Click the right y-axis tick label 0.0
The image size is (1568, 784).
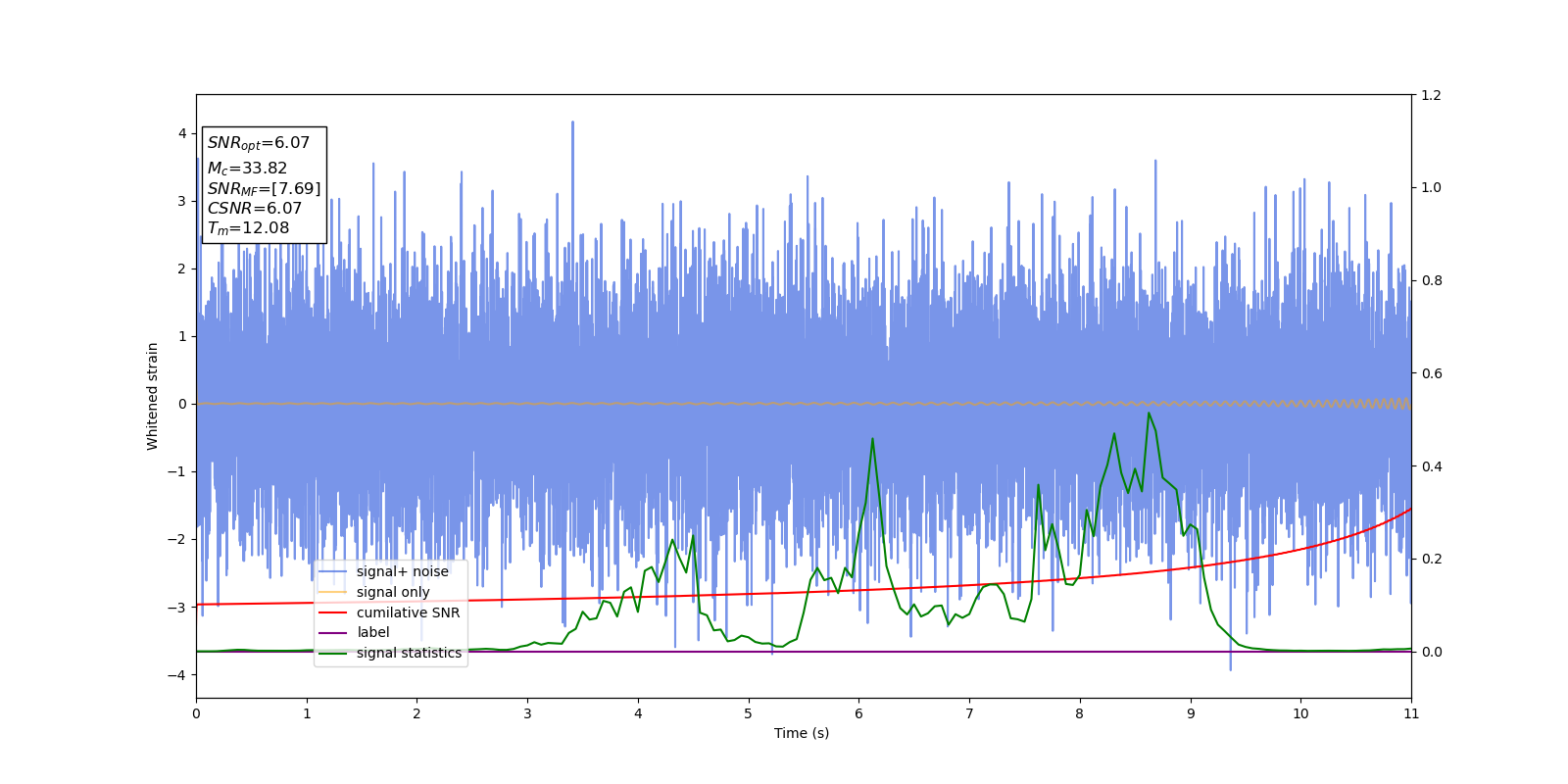tap(1431, 652)
